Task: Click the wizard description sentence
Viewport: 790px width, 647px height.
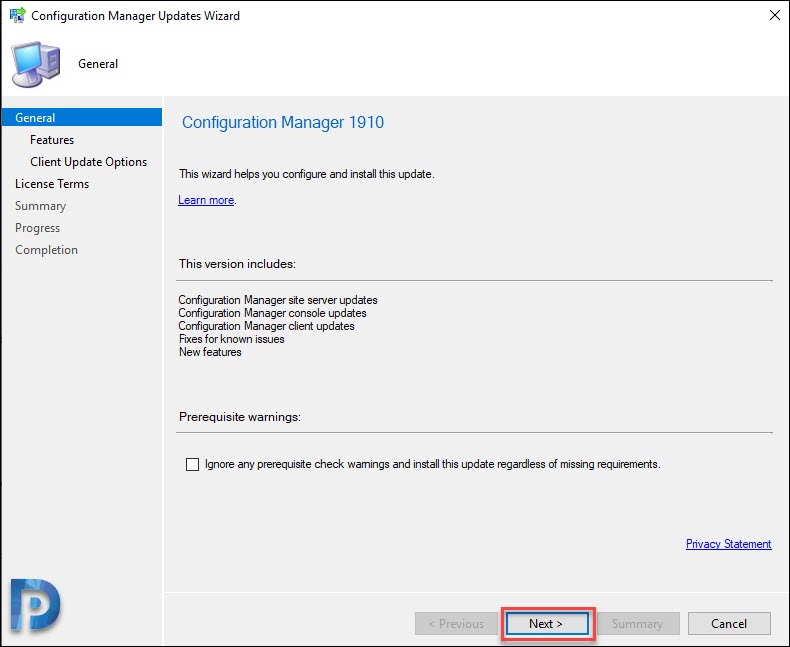Action: 307,174
